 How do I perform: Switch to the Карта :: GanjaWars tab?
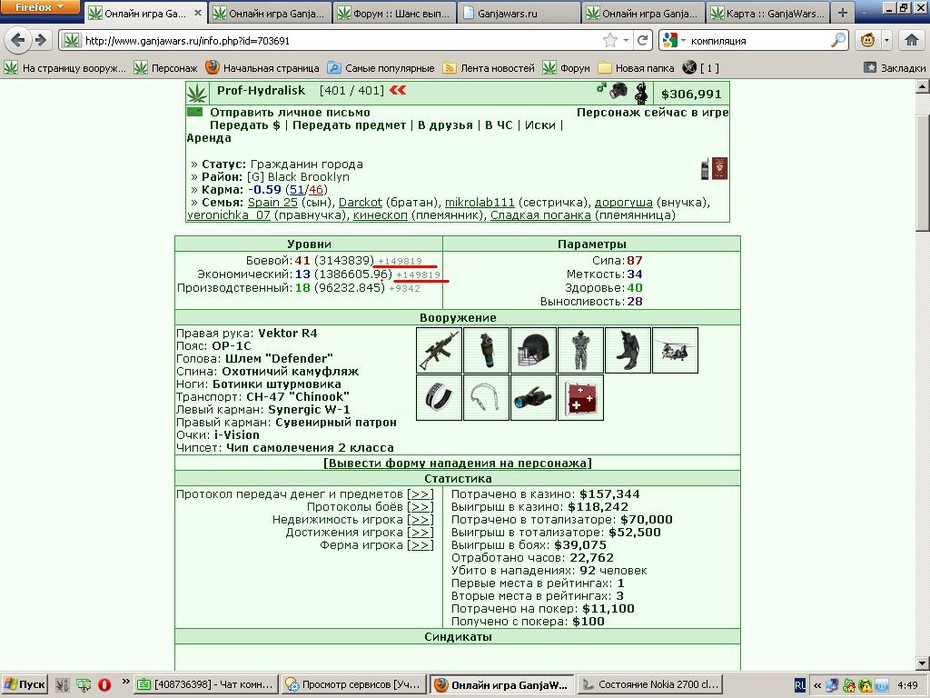point(767,13)
